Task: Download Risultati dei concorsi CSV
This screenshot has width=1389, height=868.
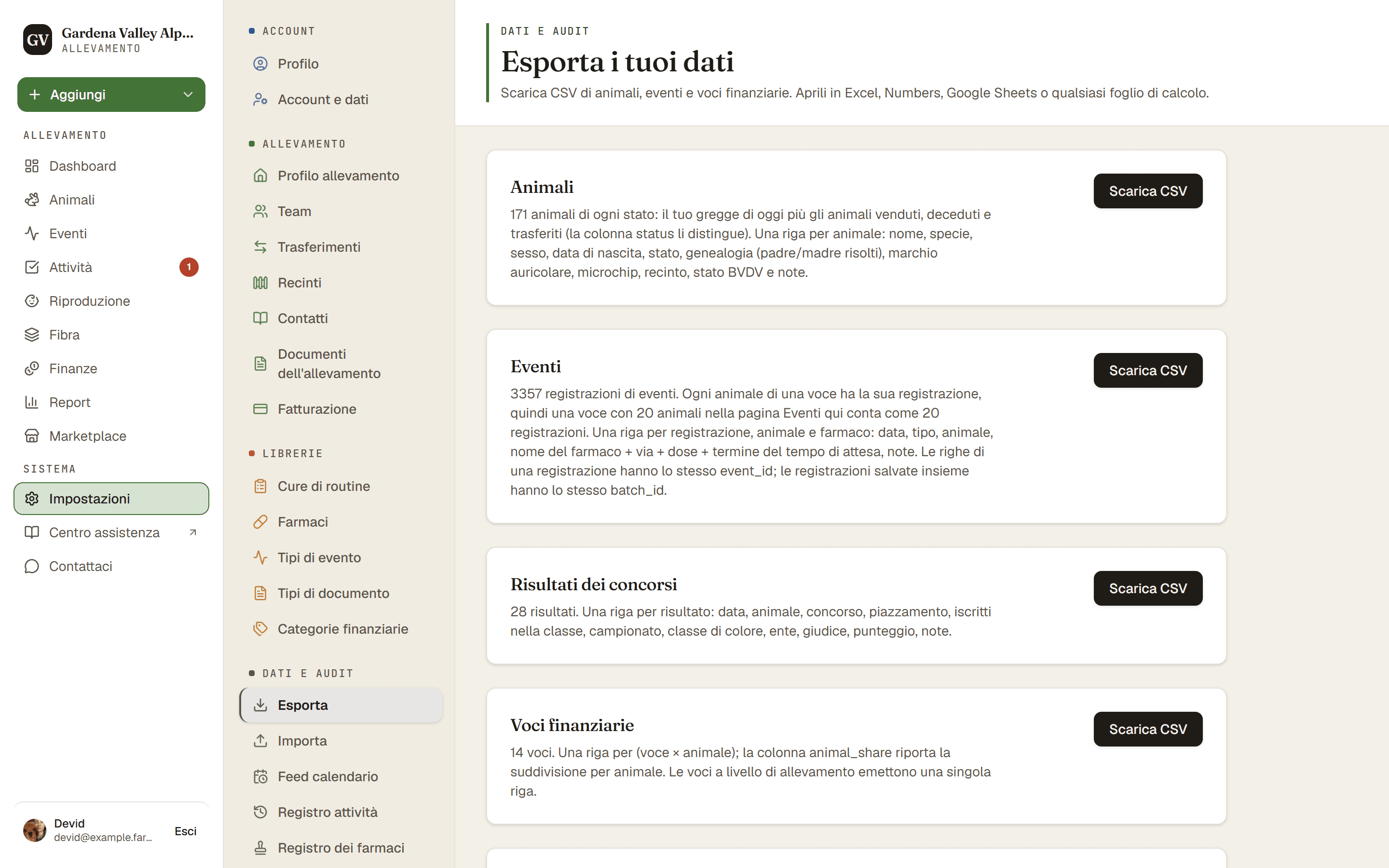Action: point(1148,588)
